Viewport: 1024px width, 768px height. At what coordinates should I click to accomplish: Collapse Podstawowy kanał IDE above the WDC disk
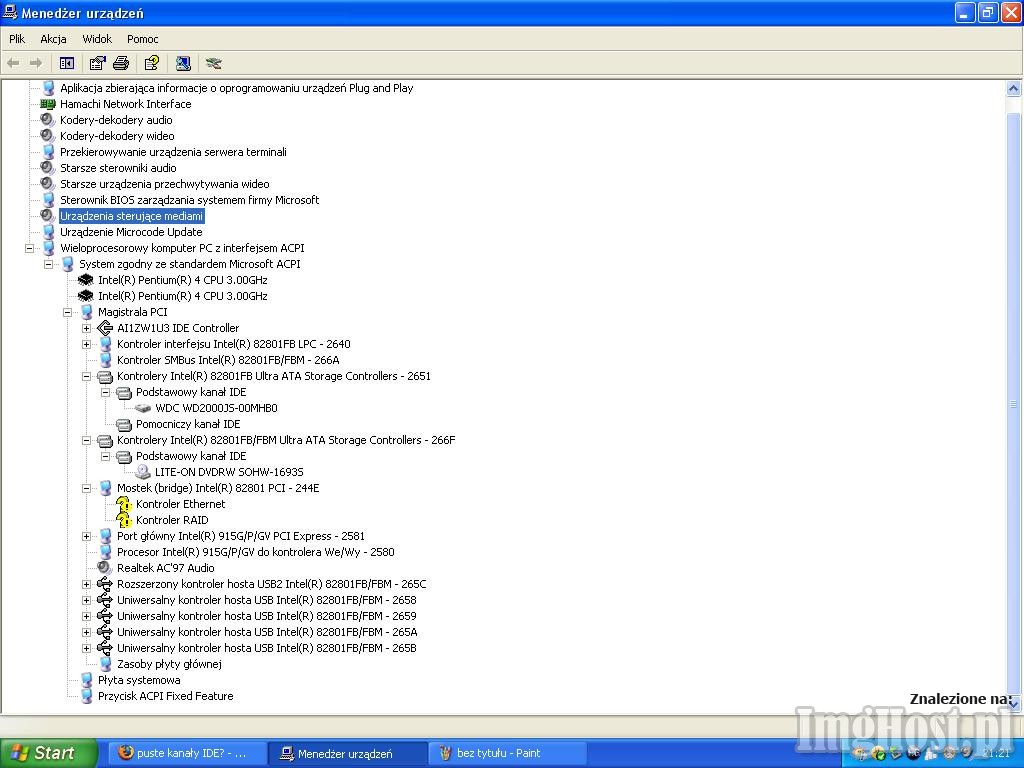105,392
